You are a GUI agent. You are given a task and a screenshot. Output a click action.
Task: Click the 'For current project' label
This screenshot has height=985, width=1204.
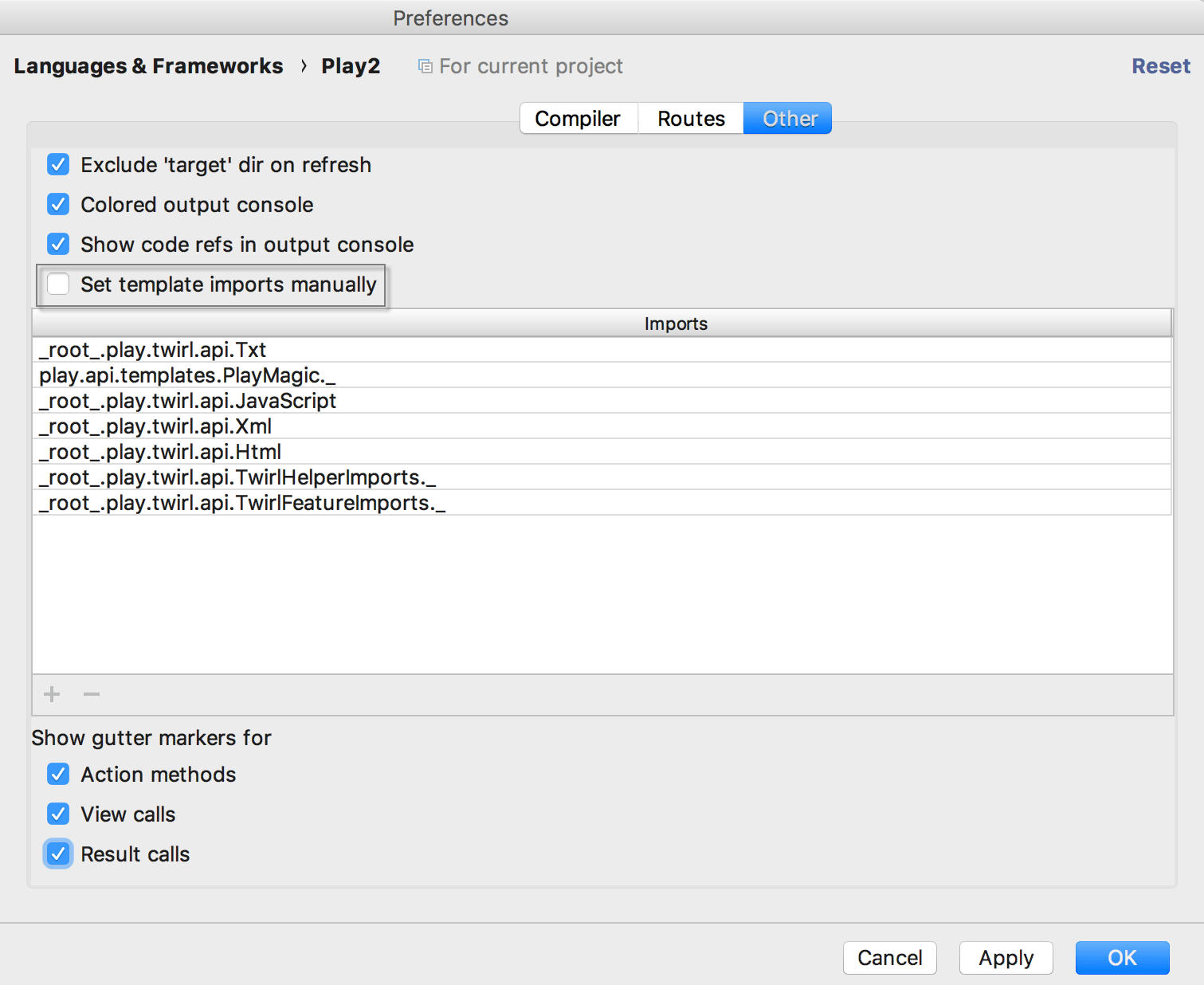(x=531, y=66)
